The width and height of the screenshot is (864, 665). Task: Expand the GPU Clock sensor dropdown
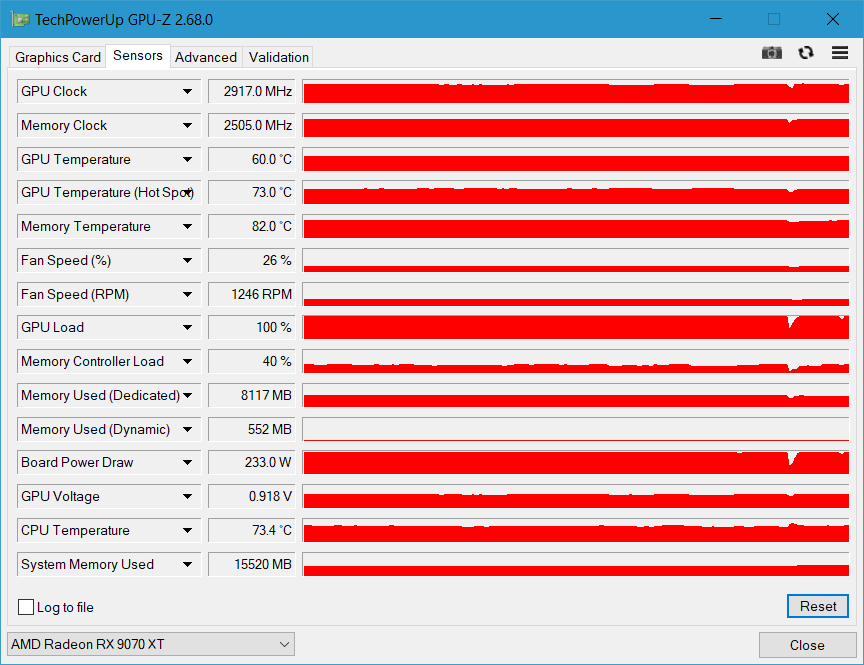(187, 92)
